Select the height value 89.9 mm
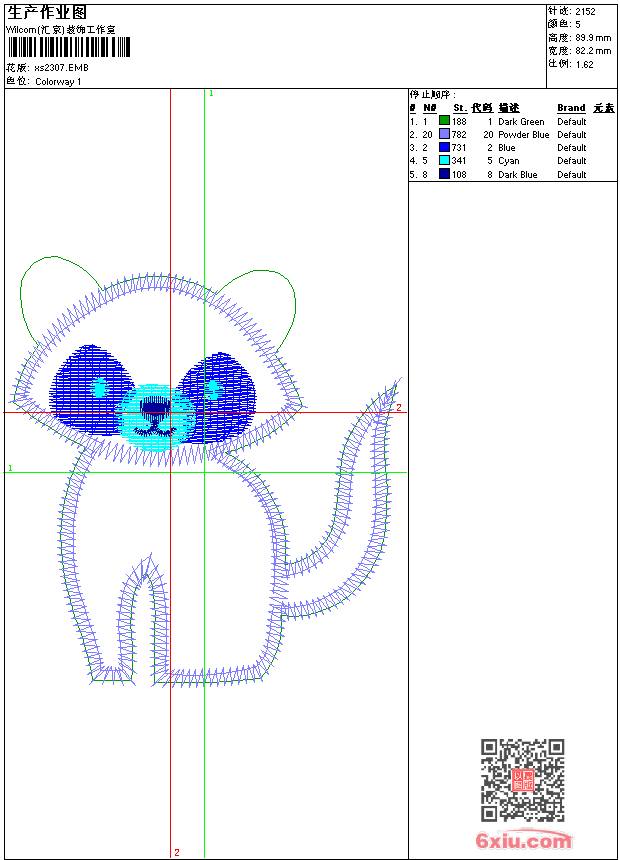 click(593, 38)
